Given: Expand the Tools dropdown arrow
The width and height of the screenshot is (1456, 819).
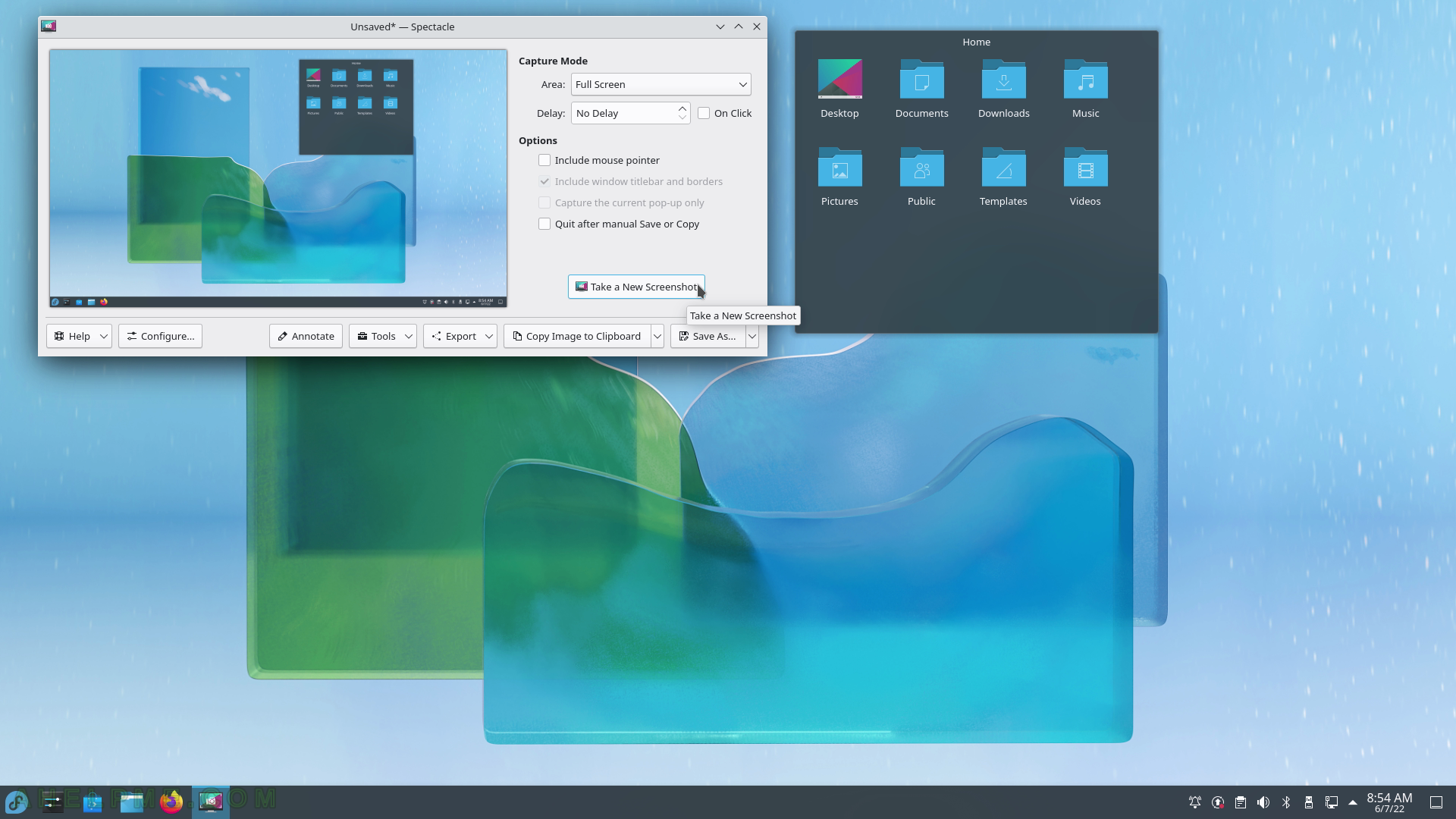Looking at the screenshot, I should 409,336.
